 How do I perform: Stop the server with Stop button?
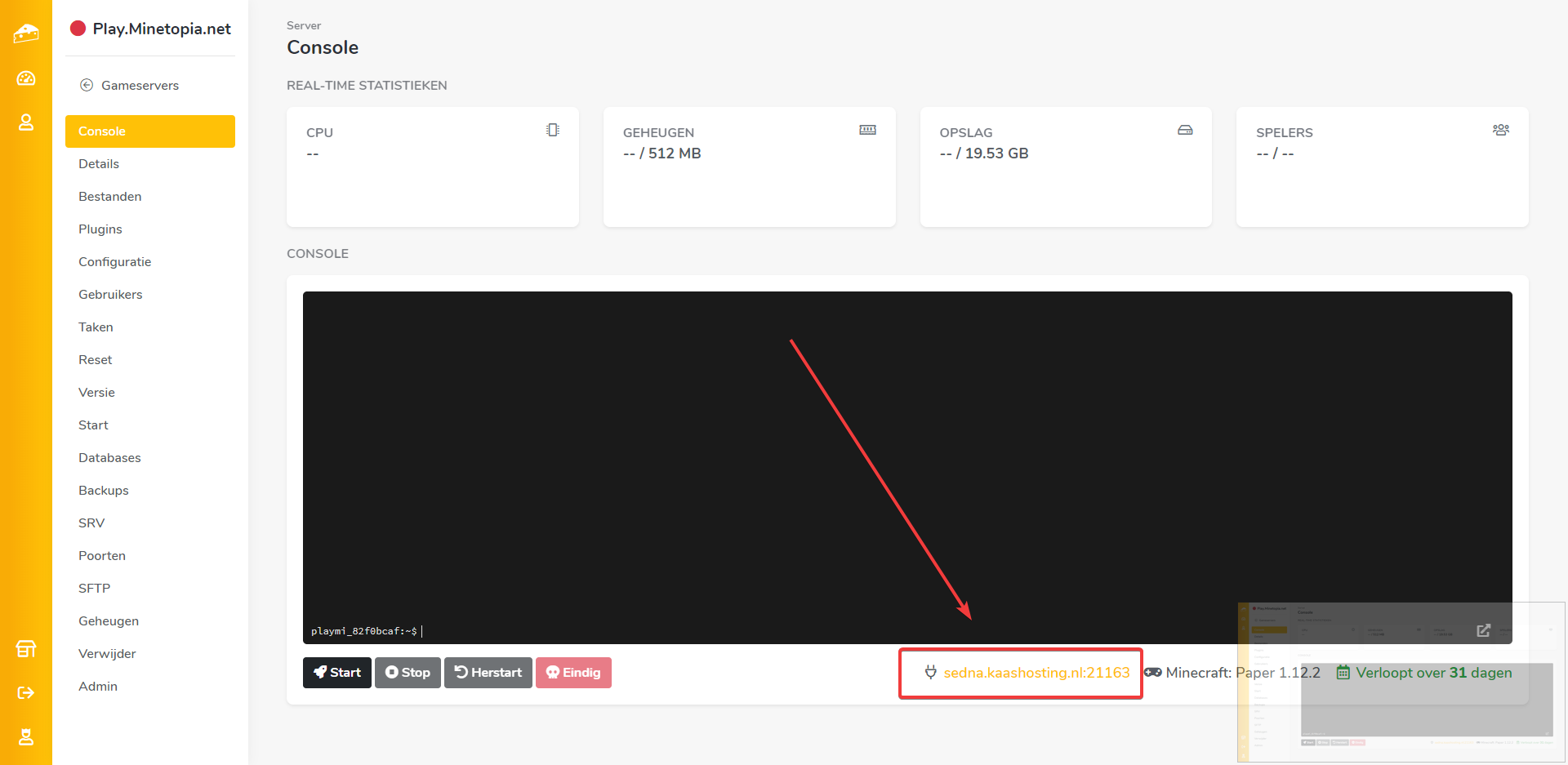tap(408, 673)
